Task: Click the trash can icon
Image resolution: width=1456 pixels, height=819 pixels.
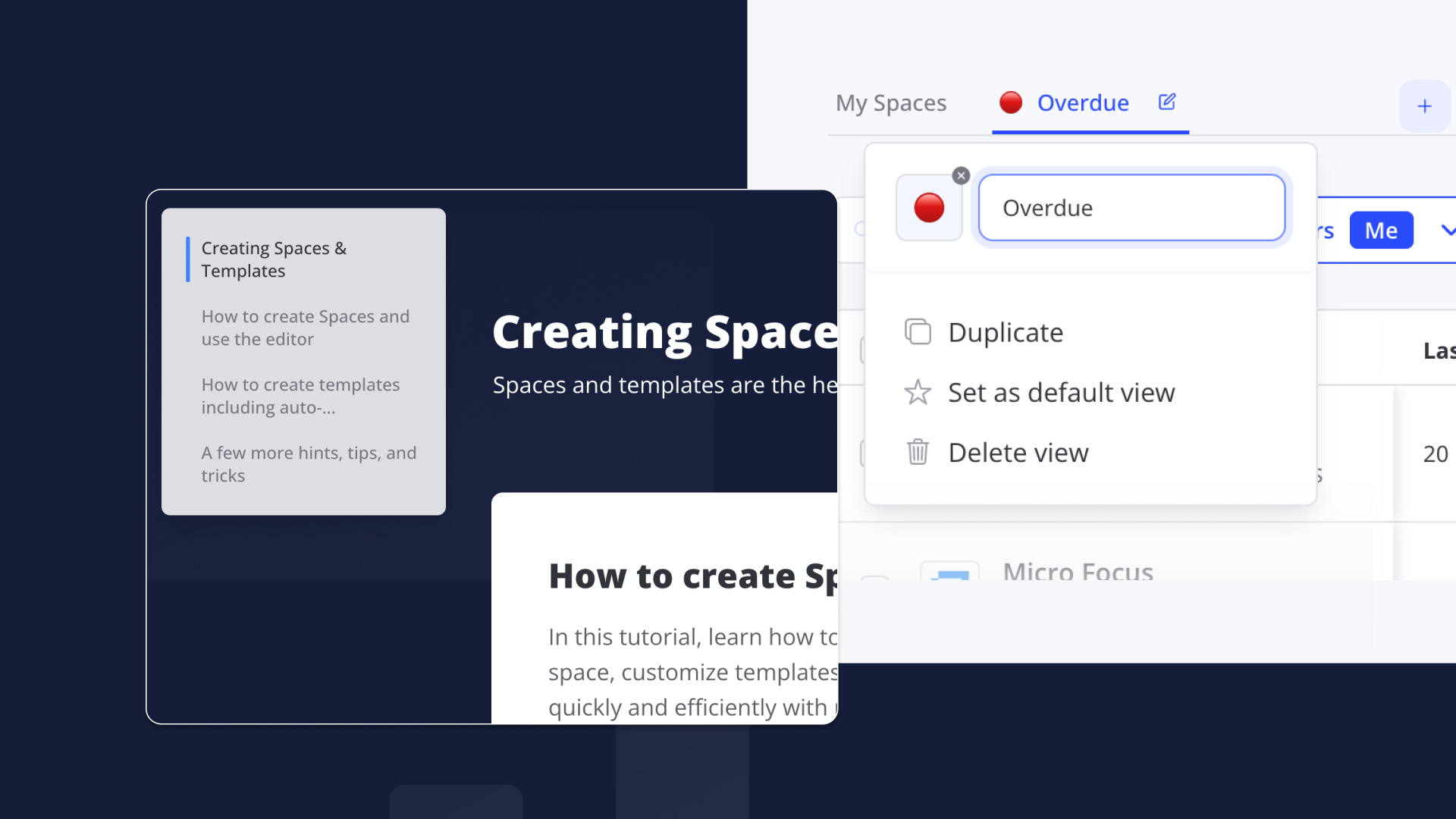Action: tap(918, 452)
